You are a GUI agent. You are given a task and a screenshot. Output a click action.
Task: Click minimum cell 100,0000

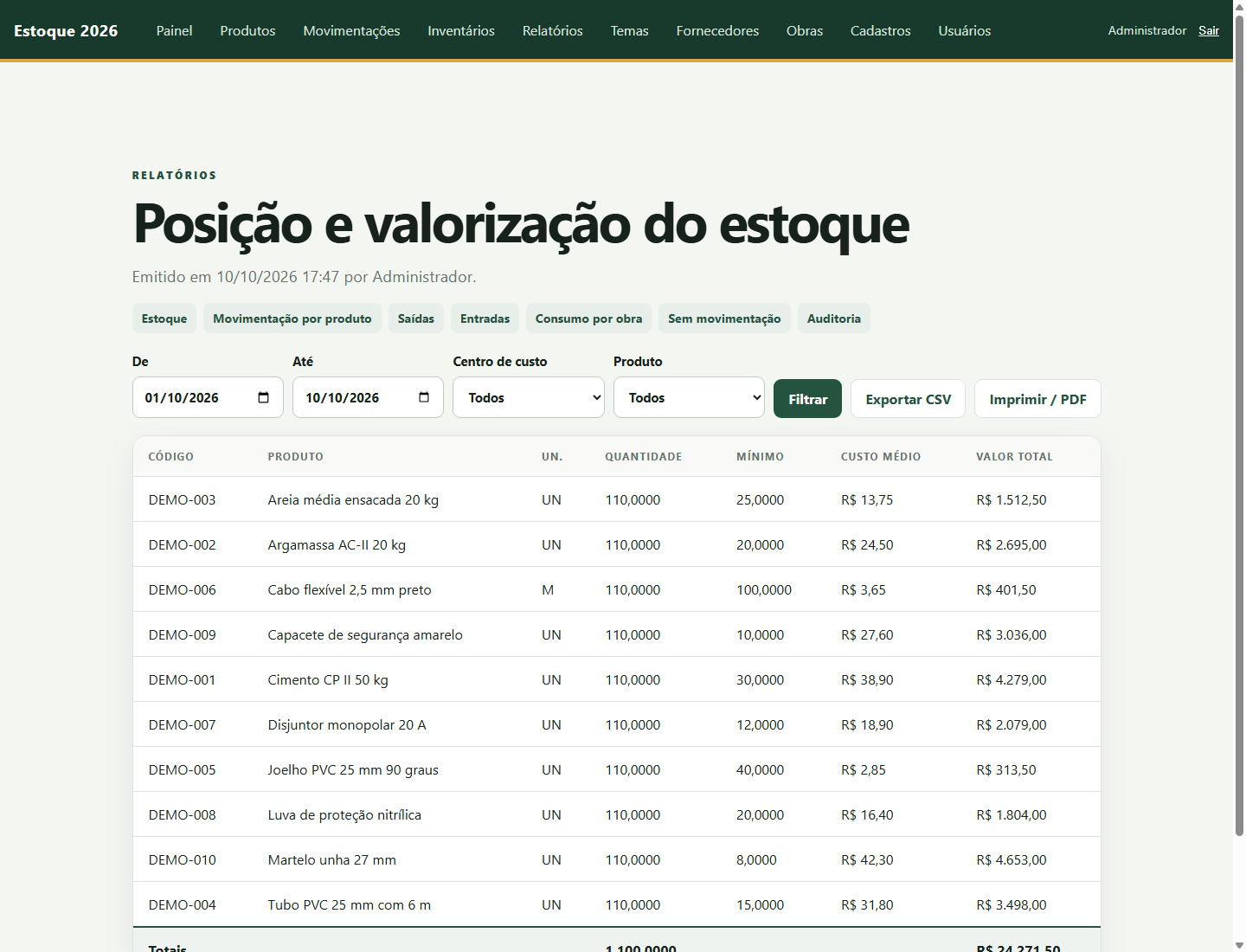click(x=764, y=589)
